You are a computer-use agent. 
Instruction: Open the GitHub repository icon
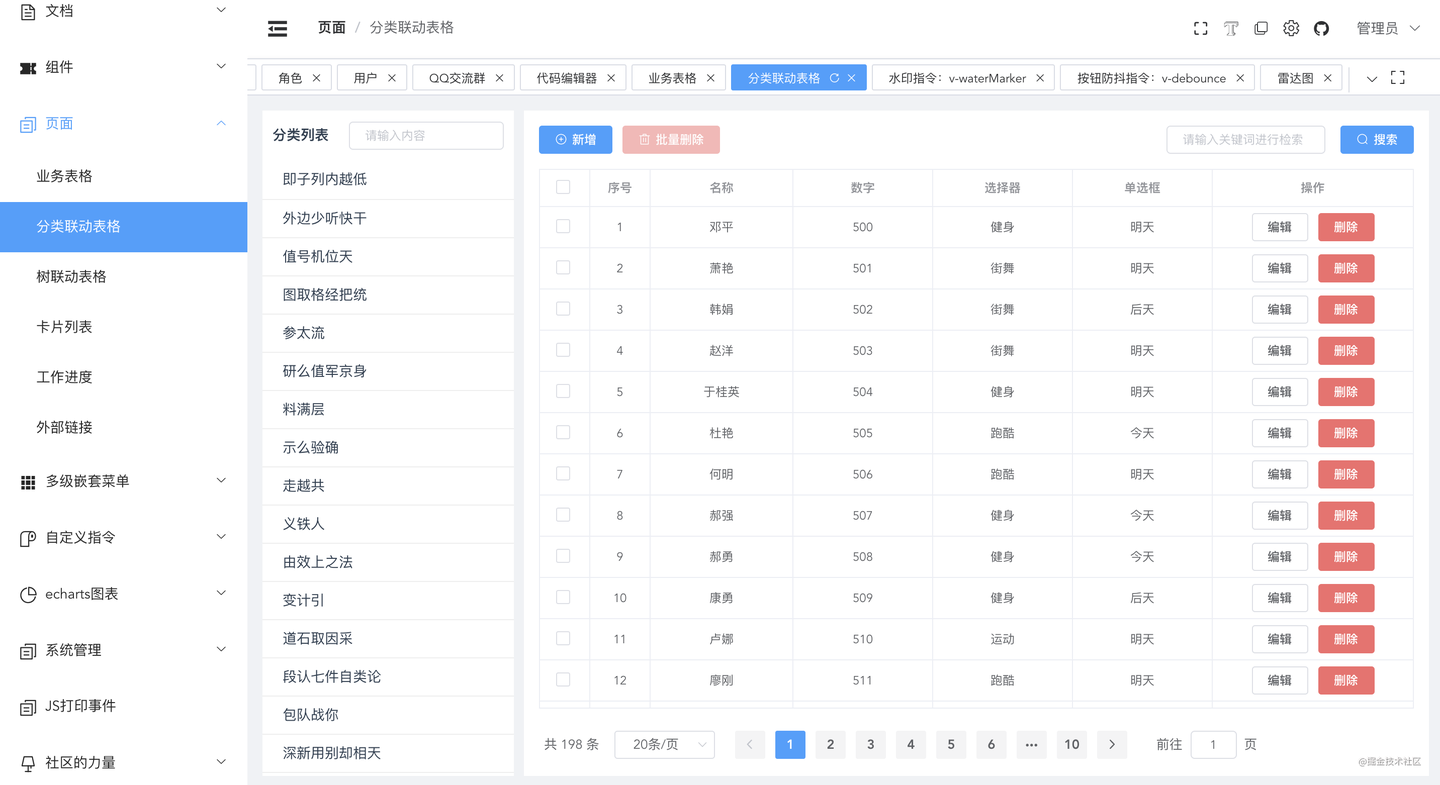[1321, 28]
